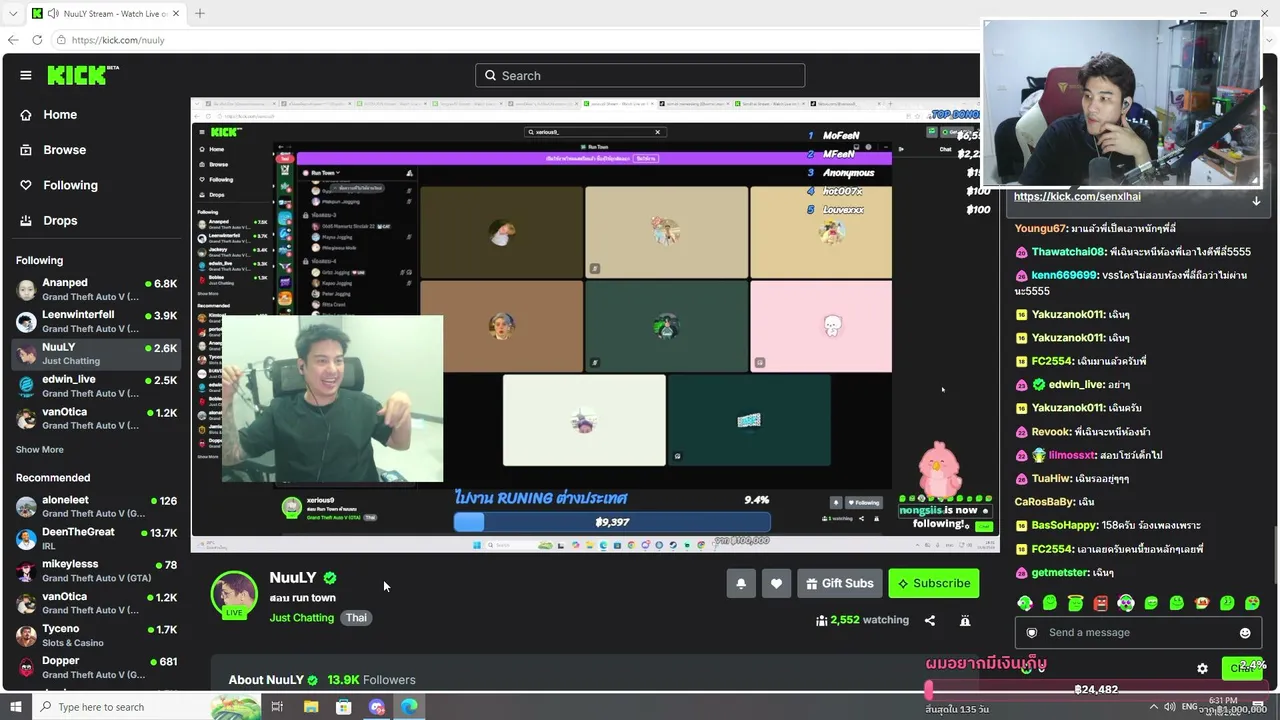Expand Following list with Show More
This screenshot has height=720, width=1280.
click(40, 450)
